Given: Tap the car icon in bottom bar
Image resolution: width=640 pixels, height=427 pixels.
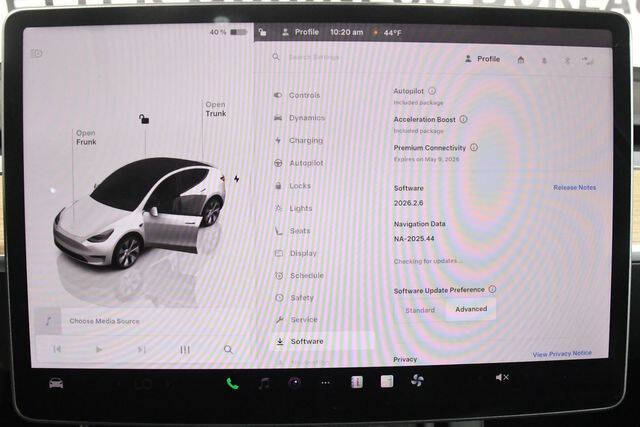Looking at the screenshot, I should pos(56,383).
